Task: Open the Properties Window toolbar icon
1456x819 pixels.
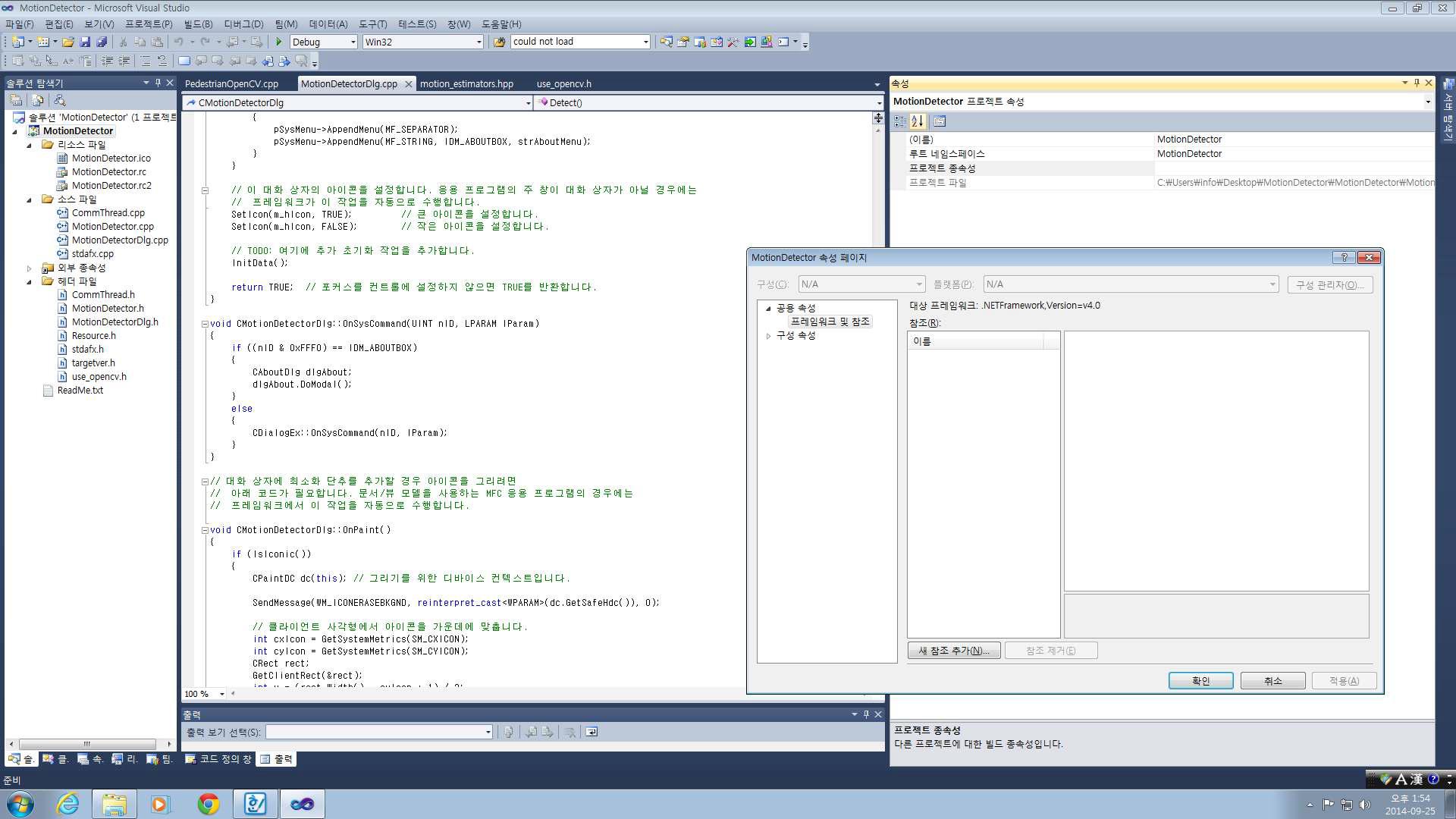Action: pyautogui.click(x=682, y=42)
